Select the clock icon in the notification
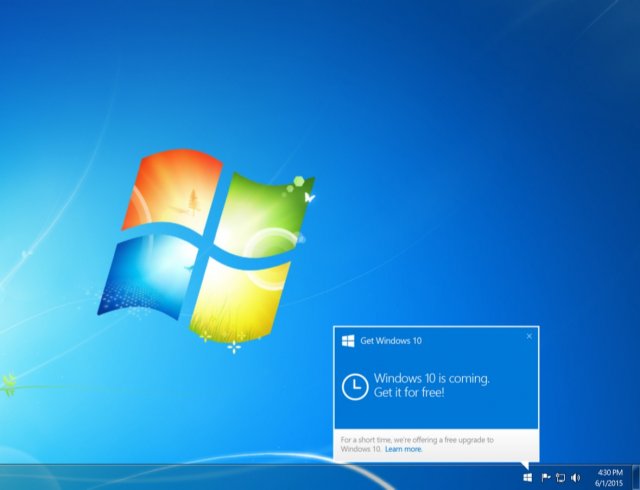 355,386
